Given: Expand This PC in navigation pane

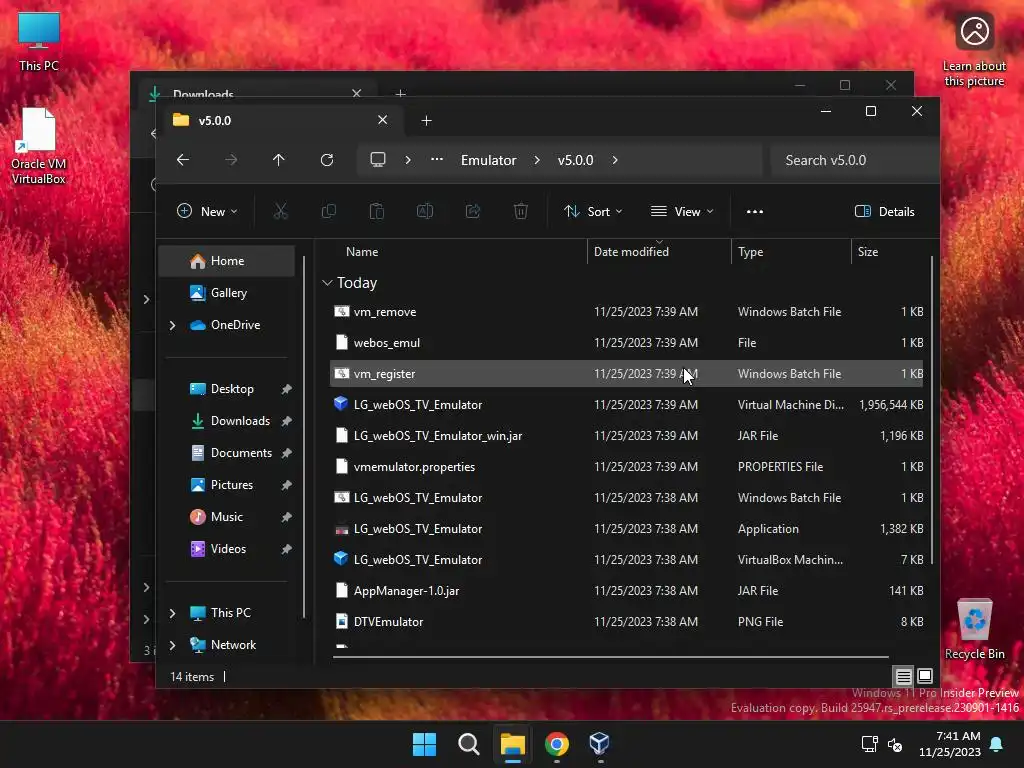Looking at the screenshot, I should (x=172, y=613).
